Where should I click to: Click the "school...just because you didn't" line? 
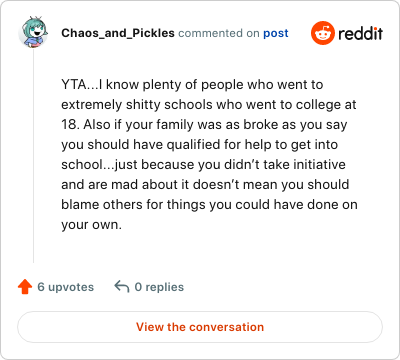pos(203,165)
